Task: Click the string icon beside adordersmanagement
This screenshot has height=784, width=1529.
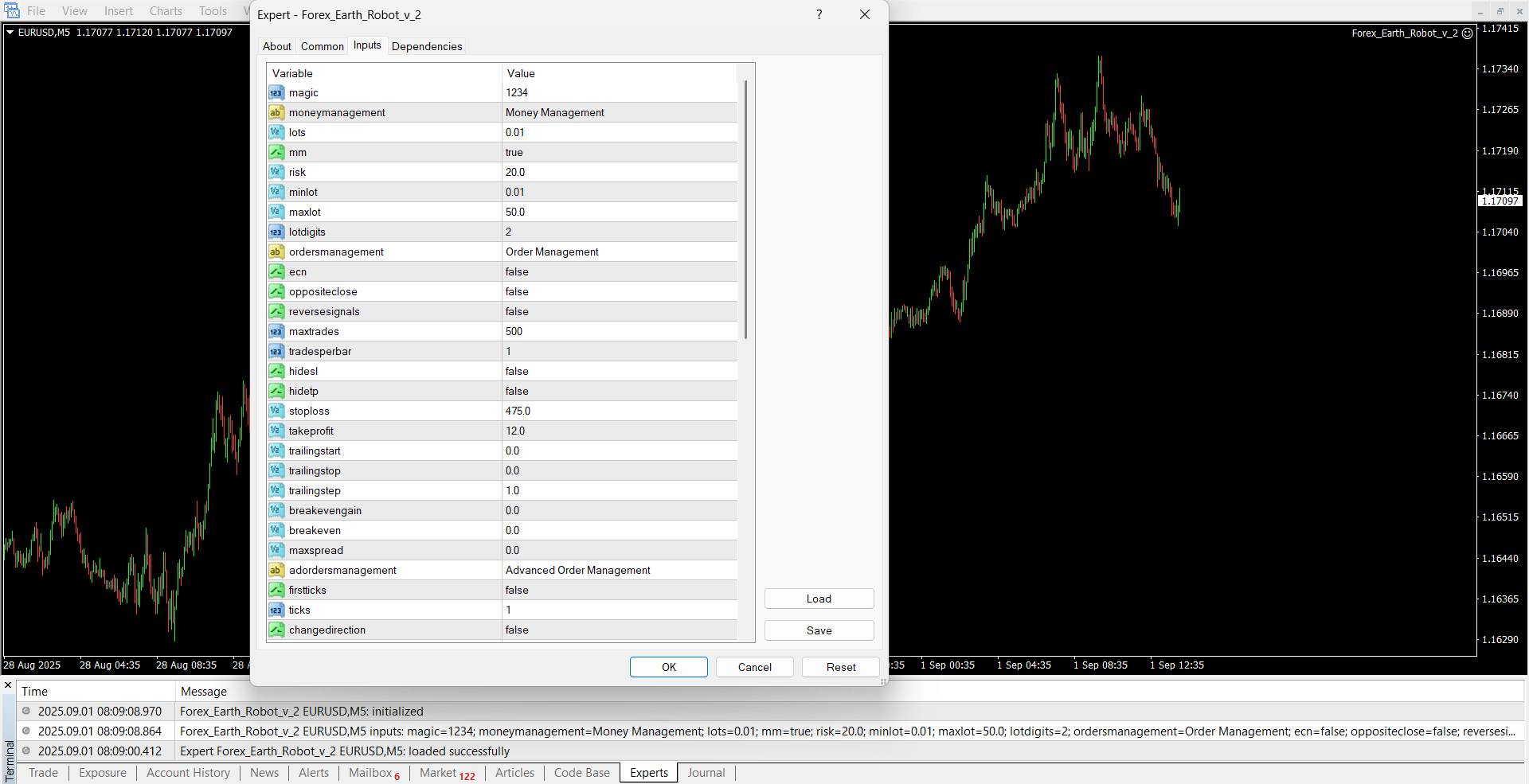Action: (276, 571)
